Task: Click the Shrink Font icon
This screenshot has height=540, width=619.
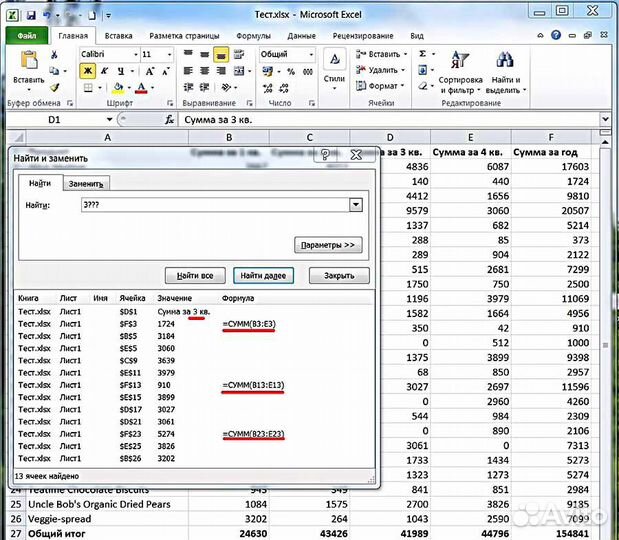Action: point(166,71)
